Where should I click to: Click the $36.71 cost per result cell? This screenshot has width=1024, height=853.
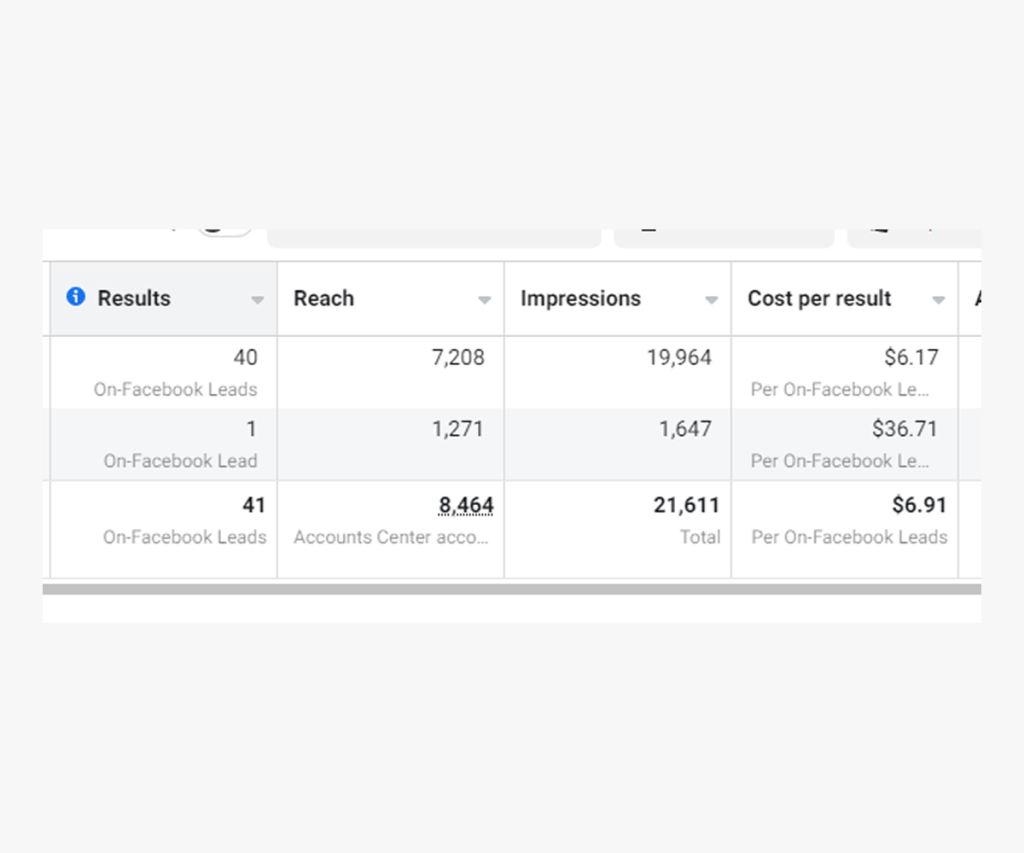pyautogui.click(x=845, y=445)
